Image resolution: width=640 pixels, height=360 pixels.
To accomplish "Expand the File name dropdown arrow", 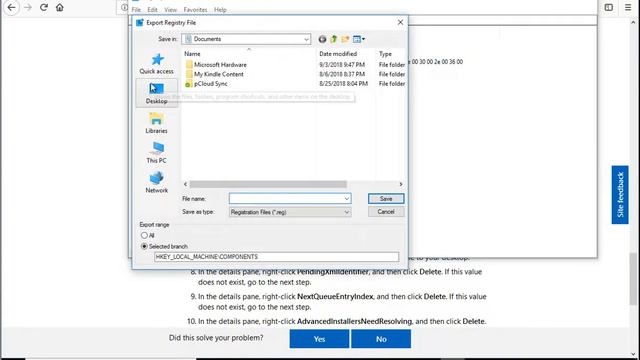I will tap(347, 199).
